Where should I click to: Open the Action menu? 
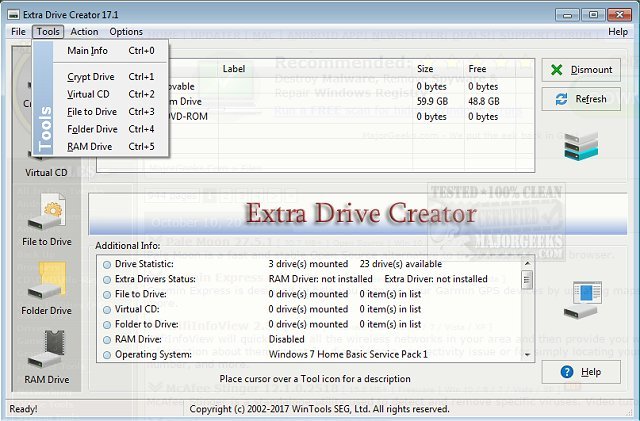(x=84, y=31)
